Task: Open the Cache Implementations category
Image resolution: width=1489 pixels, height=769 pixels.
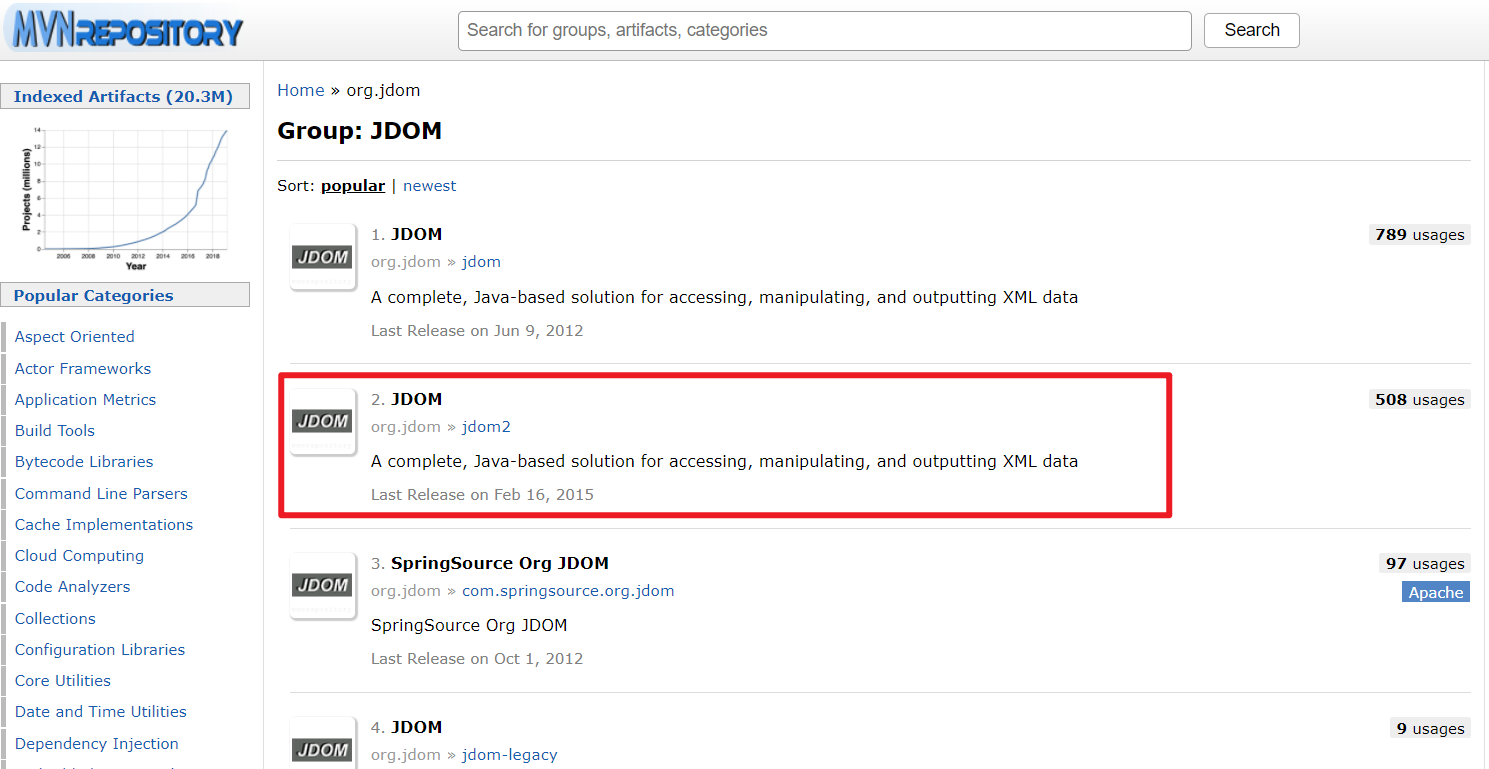Action: pyautogui.click(x=103, y=524)
